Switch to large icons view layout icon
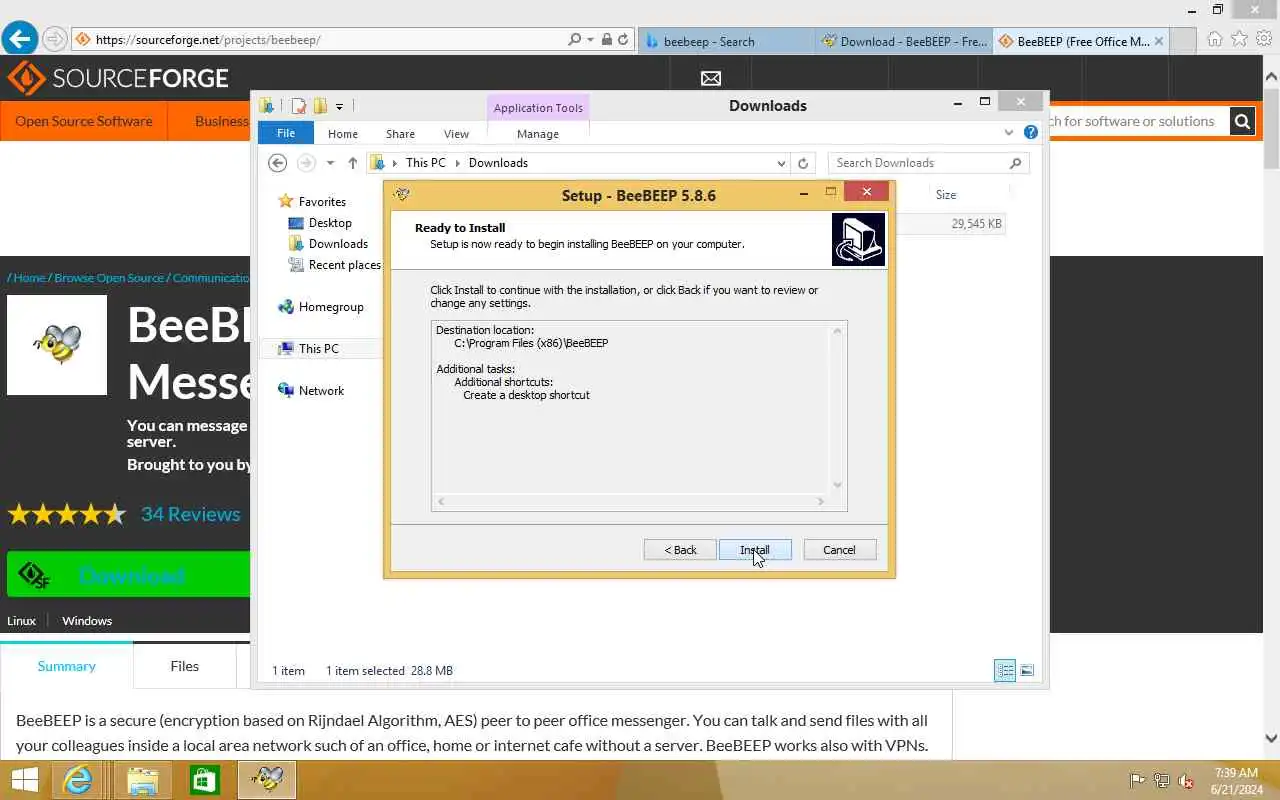Image resolution: width=1280 pixels, height=800 pixels. click(x=1027, y=671)
